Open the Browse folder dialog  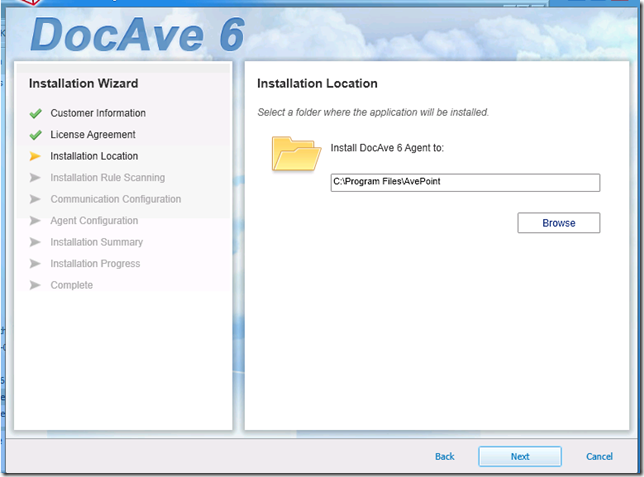pos(559,223)
